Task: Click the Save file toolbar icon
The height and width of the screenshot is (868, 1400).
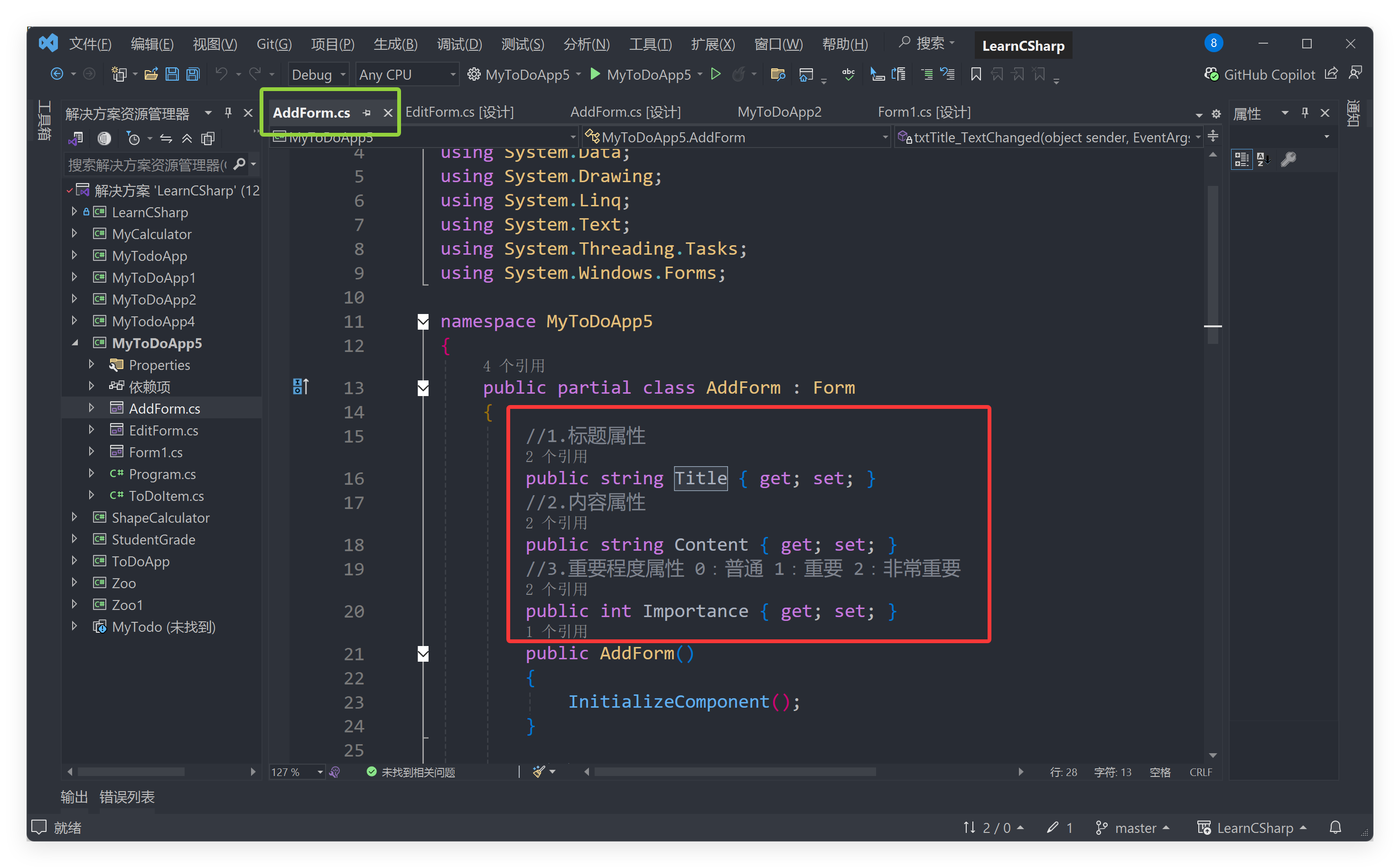Action: (x=172, y=74)
